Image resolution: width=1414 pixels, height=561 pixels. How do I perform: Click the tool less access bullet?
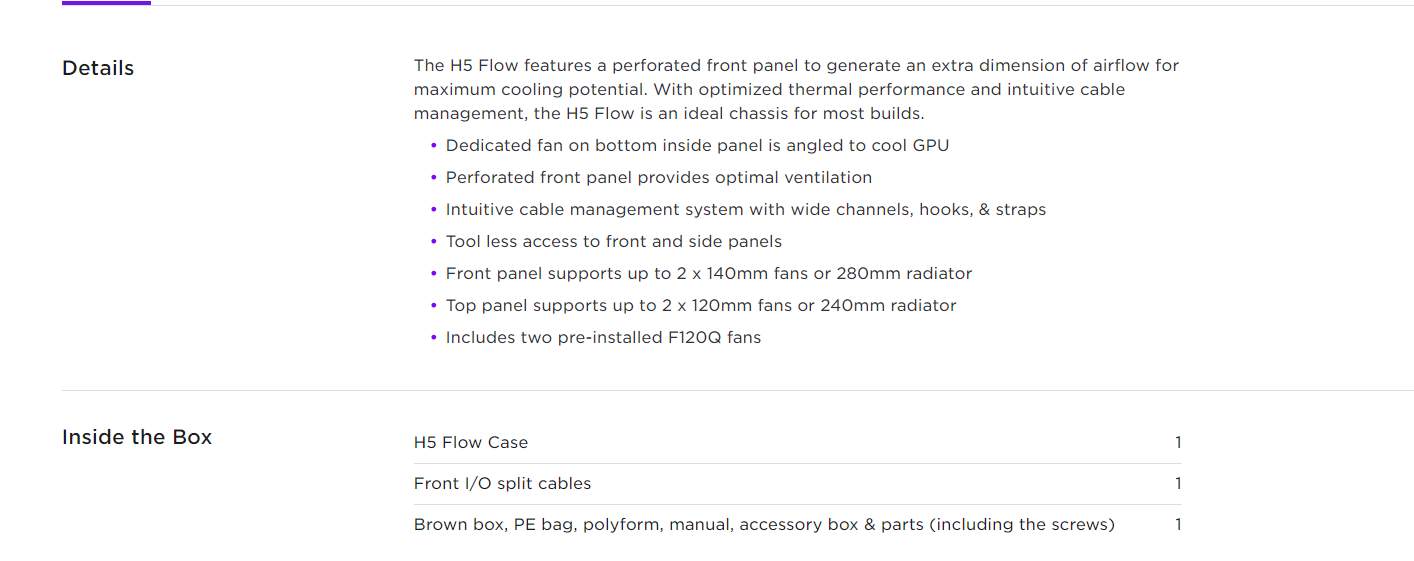[x=614, y=241]
